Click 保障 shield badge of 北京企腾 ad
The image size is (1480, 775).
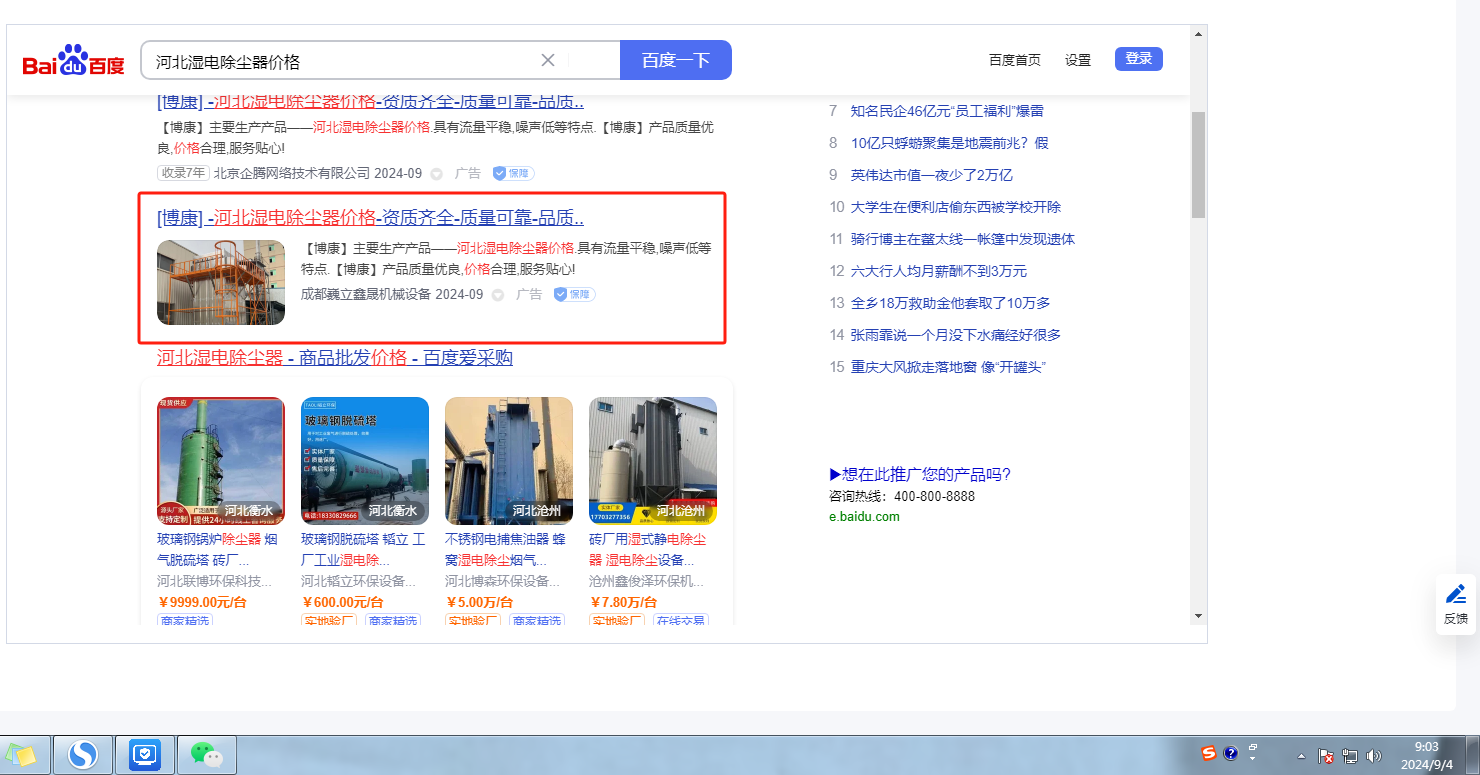pos(513,173)
